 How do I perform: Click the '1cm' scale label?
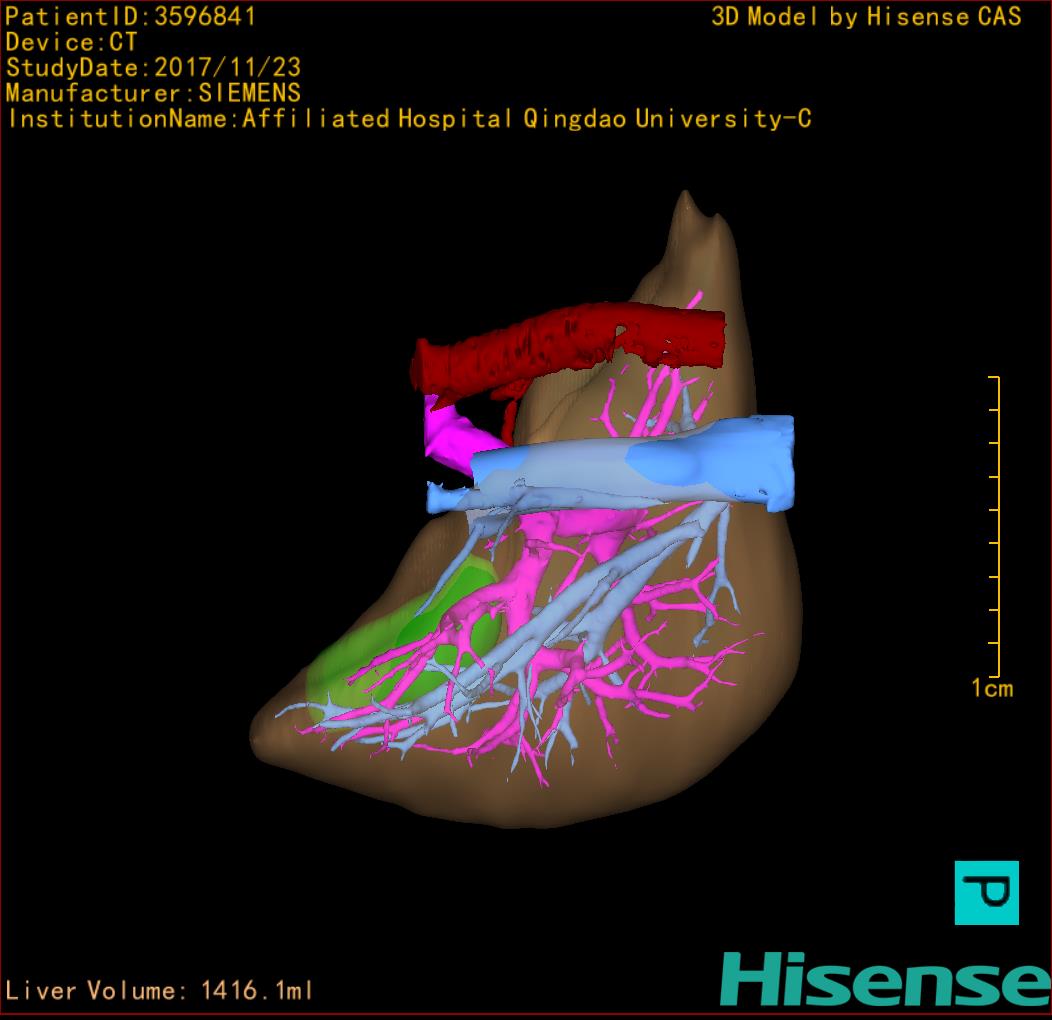992,688
